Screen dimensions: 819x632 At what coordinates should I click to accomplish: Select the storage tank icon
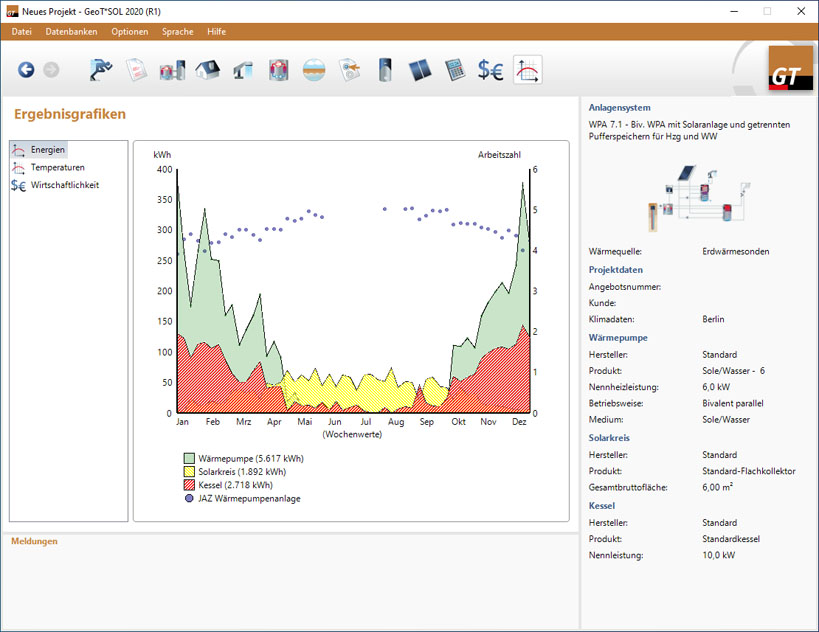(382, 70)
